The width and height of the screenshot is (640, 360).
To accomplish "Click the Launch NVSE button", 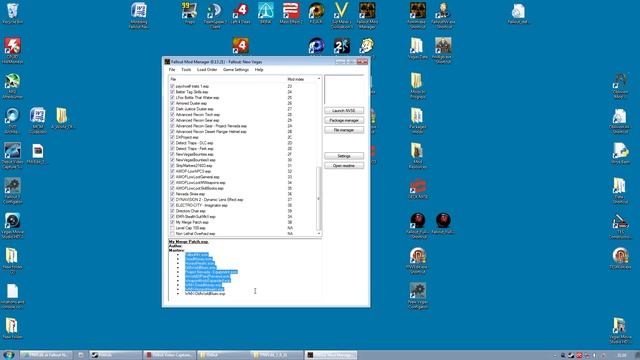I will [344, 111].
